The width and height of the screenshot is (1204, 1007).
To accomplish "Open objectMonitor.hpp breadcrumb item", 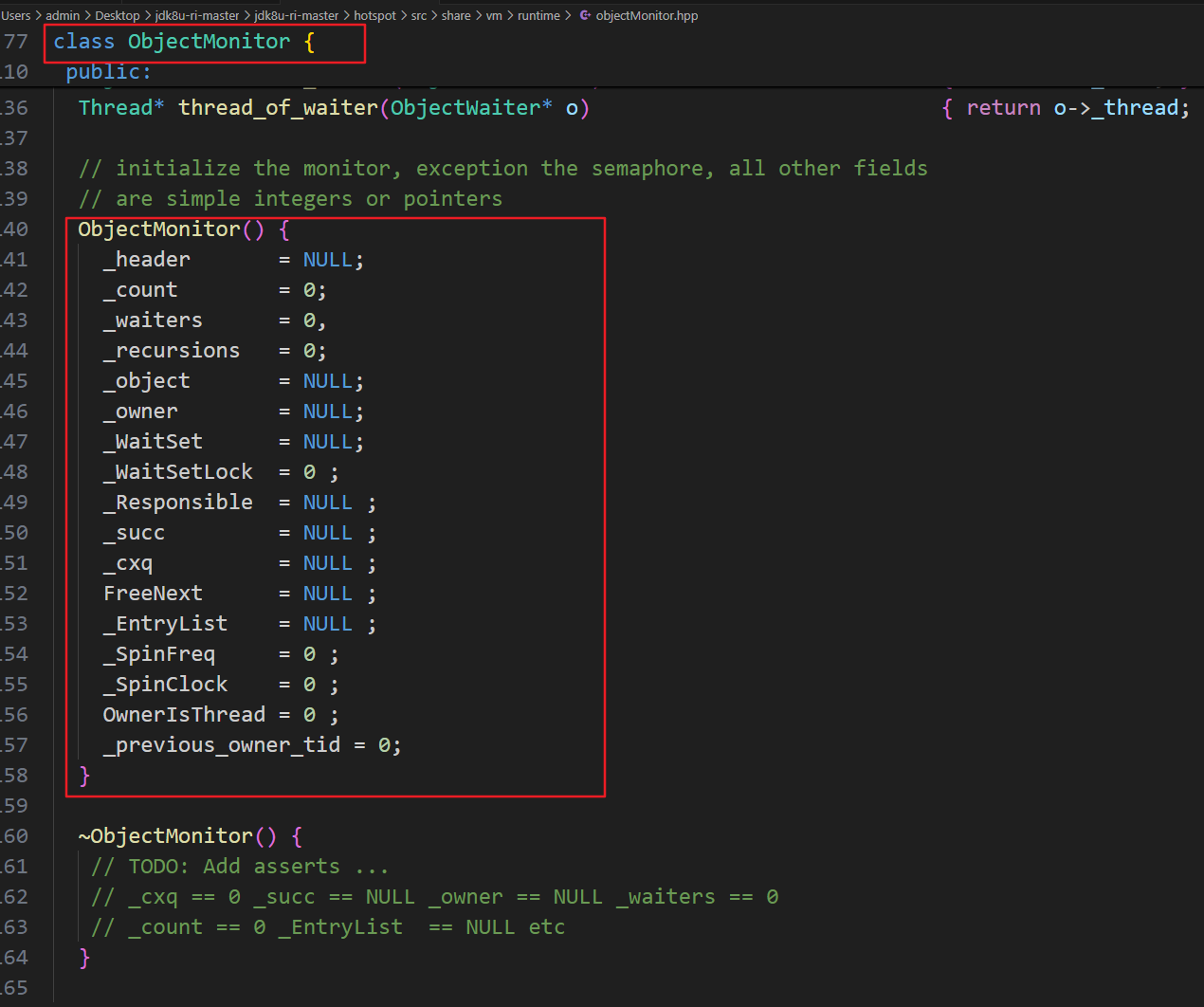I will click(647, 15).
